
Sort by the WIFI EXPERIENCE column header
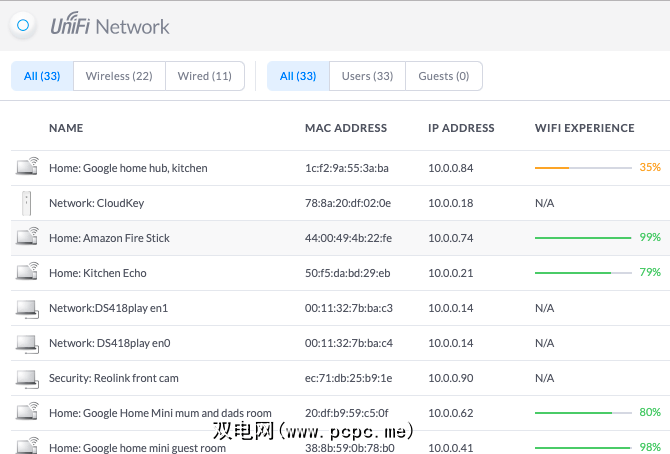tap(585, 128)
